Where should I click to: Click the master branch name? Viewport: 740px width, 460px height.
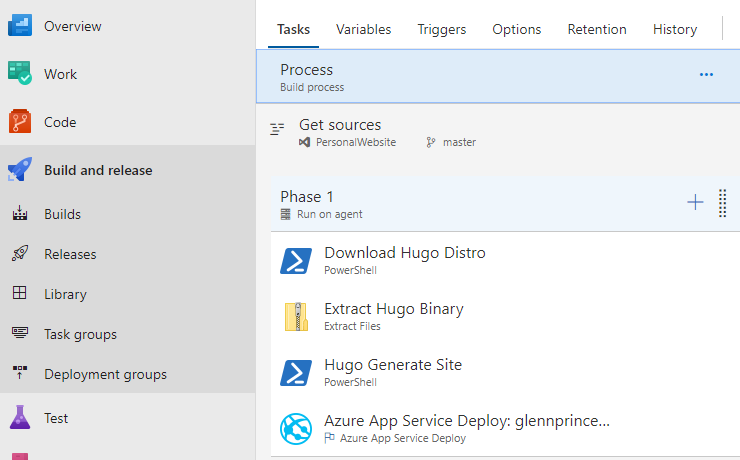pos(459,142)
